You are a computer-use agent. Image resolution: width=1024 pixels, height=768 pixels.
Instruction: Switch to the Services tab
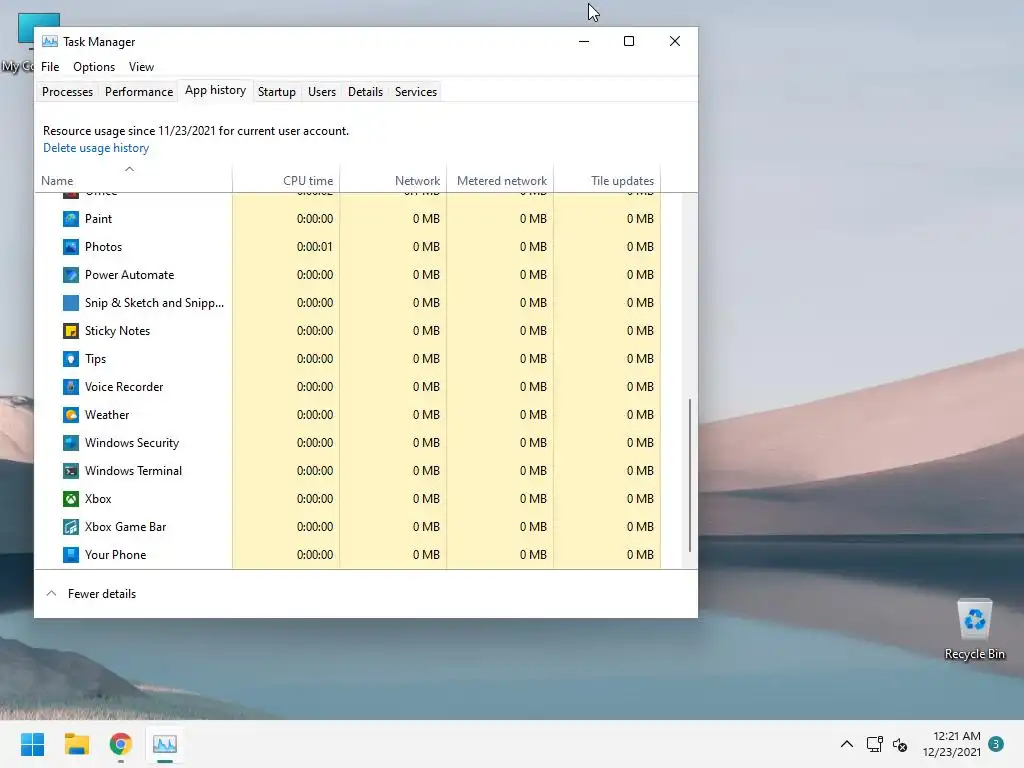click(x=416, y=92)
